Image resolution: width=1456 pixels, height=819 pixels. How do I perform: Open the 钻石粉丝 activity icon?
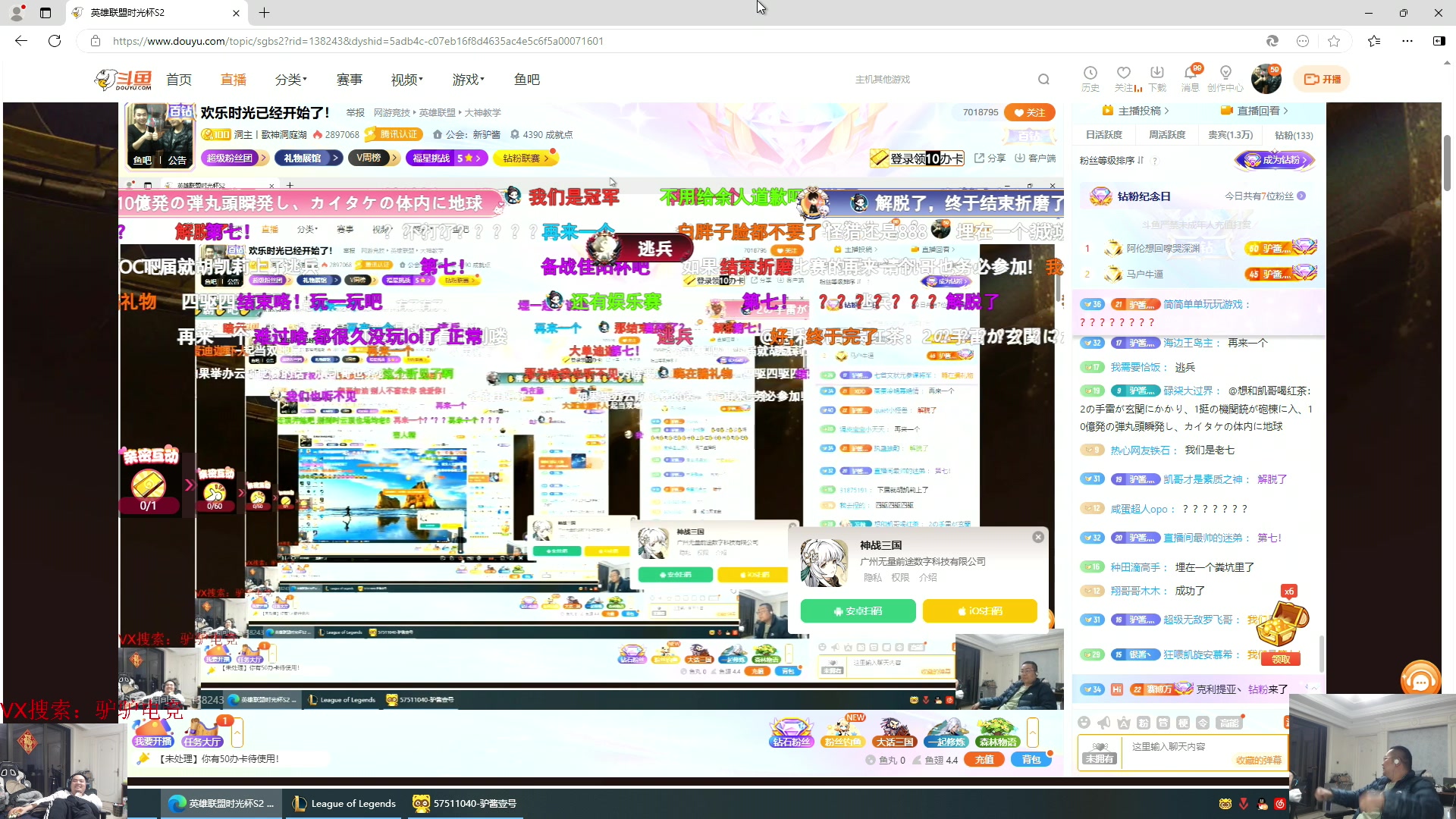click(x=791, y=733)
